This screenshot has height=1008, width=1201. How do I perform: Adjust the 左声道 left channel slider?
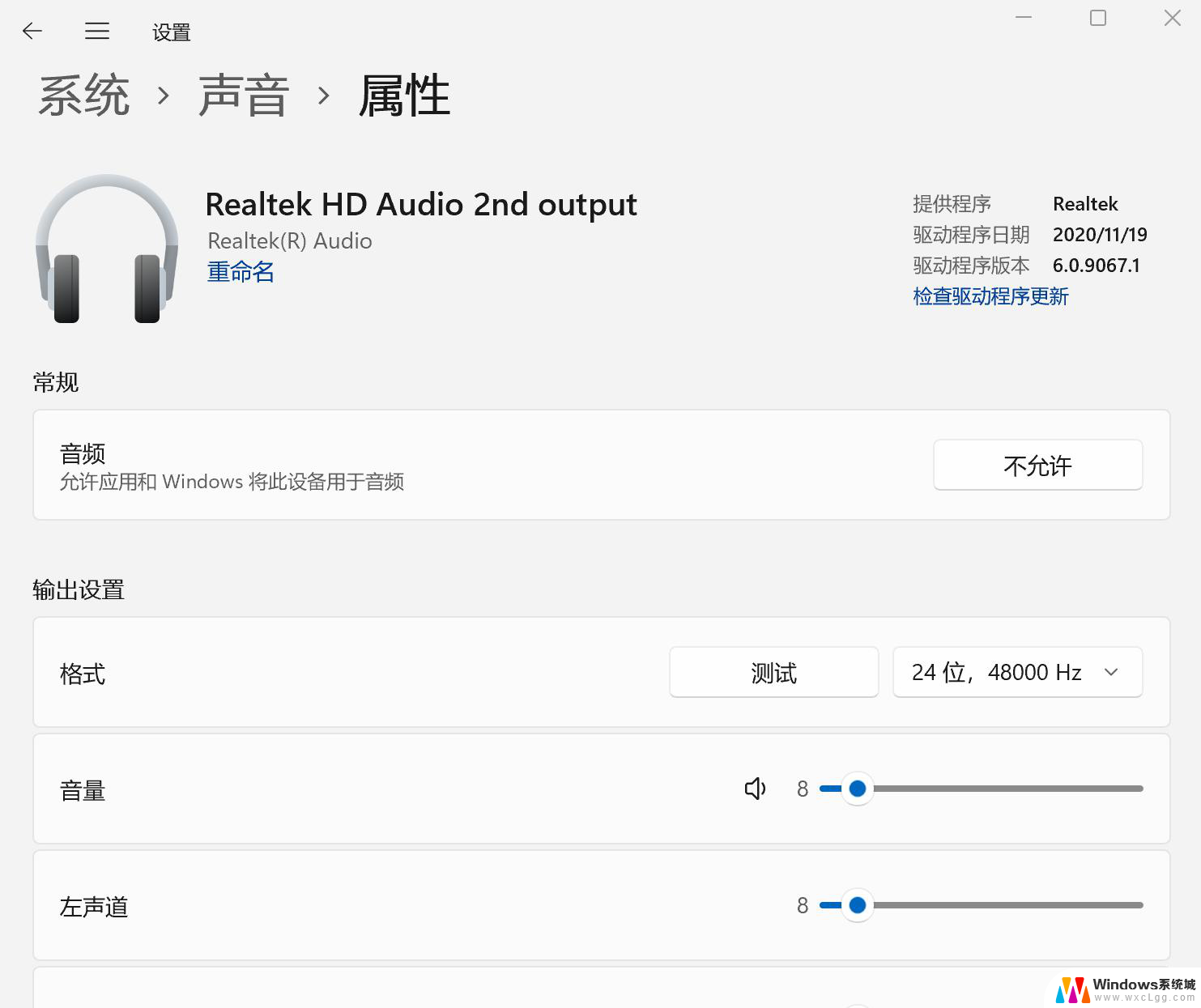point(981,905)
